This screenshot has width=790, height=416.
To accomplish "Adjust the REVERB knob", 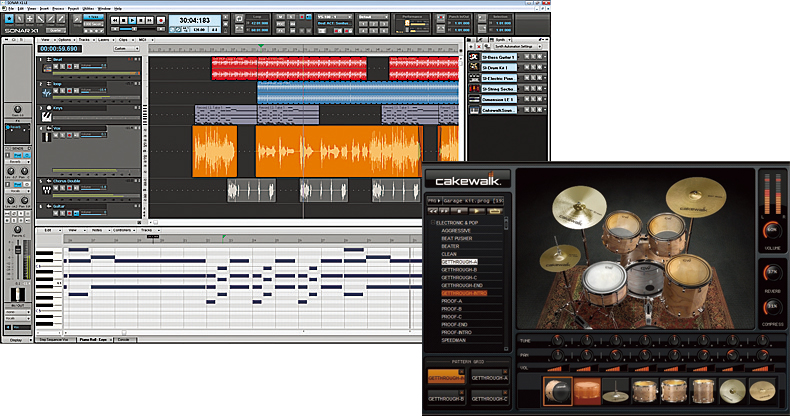I will [x=772, y=272].
